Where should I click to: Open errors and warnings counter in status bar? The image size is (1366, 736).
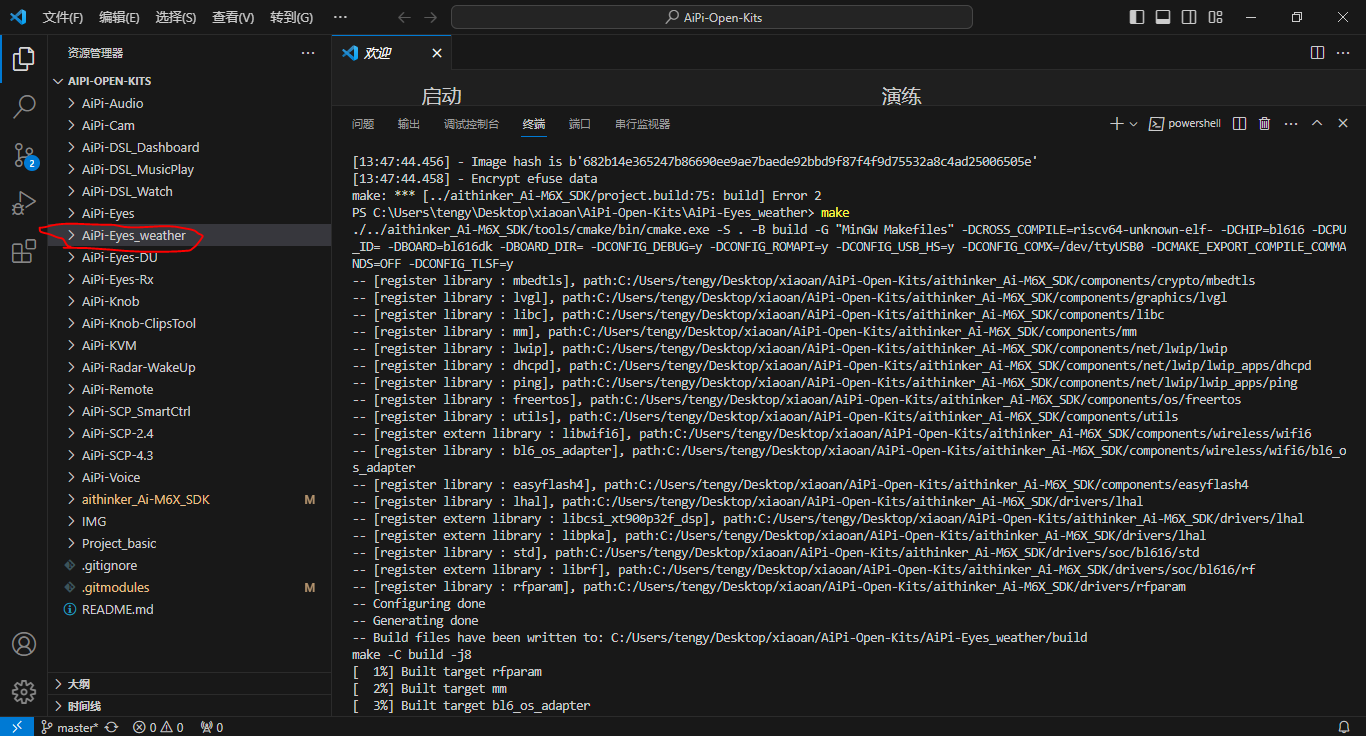(x=158, y=727)
